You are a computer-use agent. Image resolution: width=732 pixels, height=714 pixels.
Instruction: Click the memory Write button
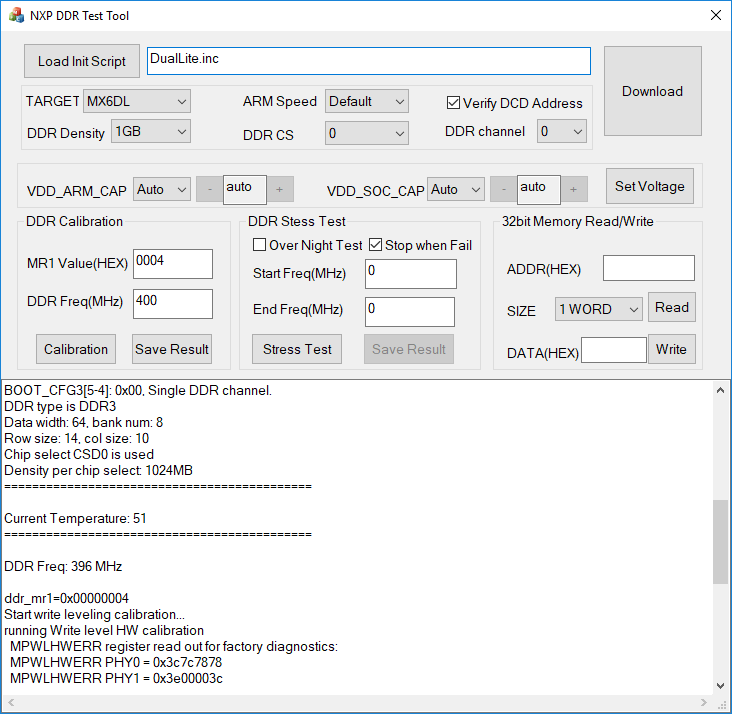coord(672,349)
